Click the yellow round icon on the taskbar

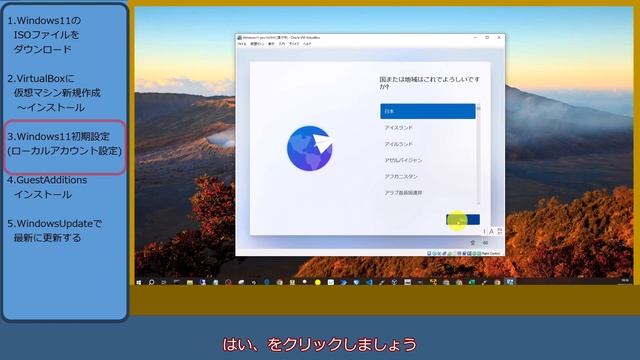318,282
